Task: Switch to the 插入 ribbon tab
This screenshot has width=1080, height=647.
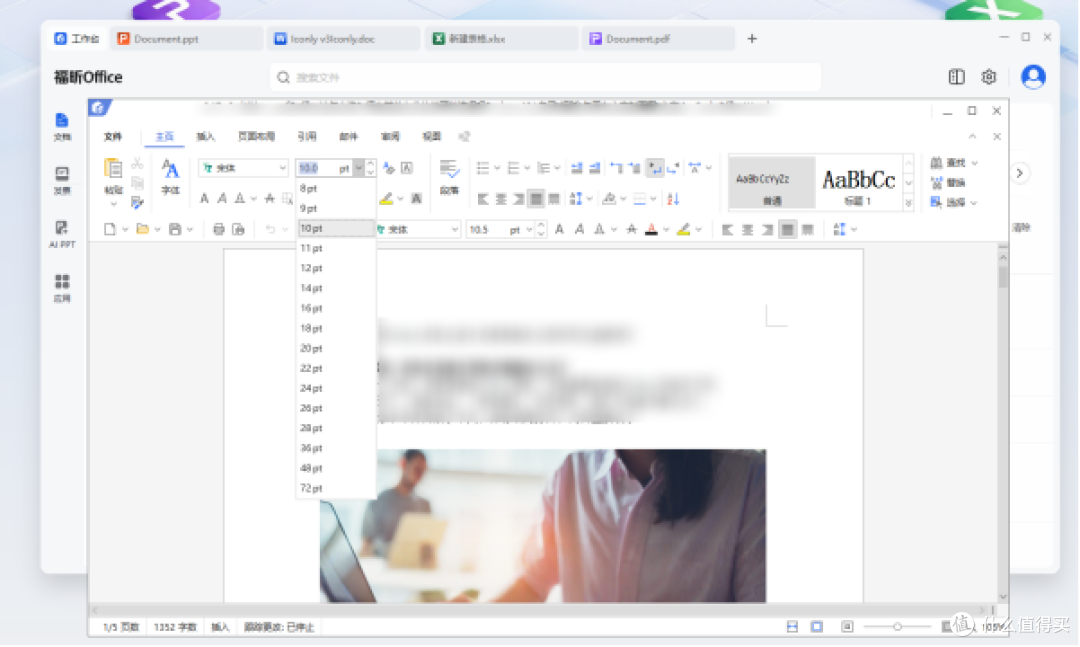Action: 205,136
